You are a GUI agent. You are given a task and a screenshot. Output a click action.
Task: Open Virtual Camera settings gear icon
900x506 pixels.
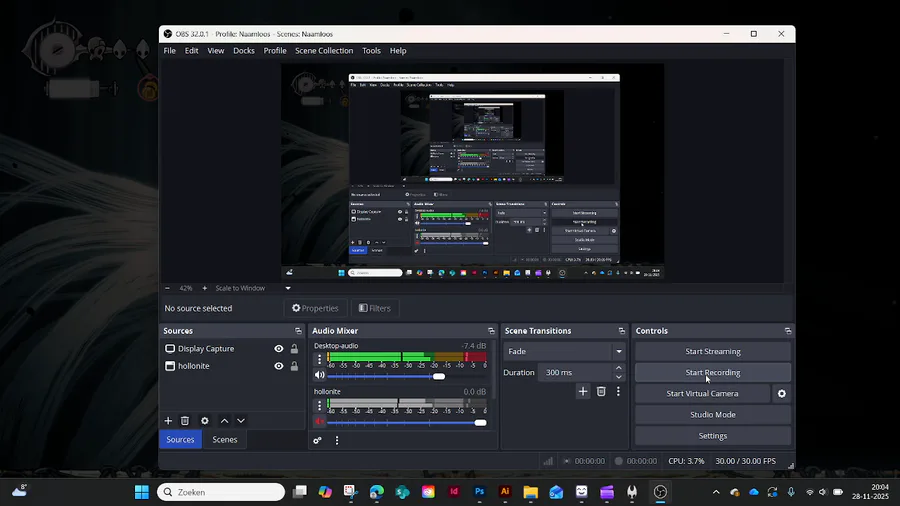(782, 394)
